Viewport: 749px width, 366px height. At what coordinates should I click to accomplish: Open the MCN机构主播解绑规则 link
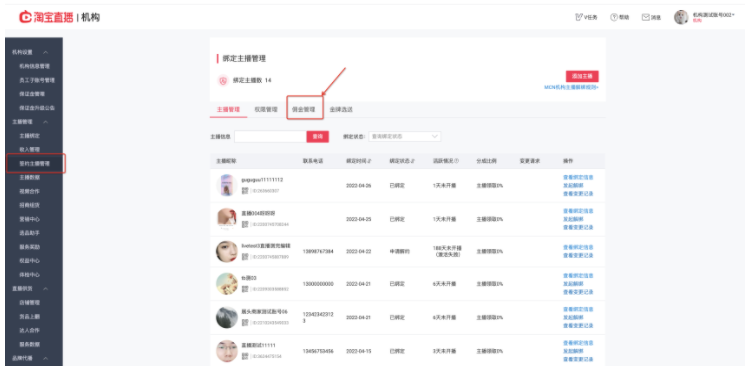(571, 87)
